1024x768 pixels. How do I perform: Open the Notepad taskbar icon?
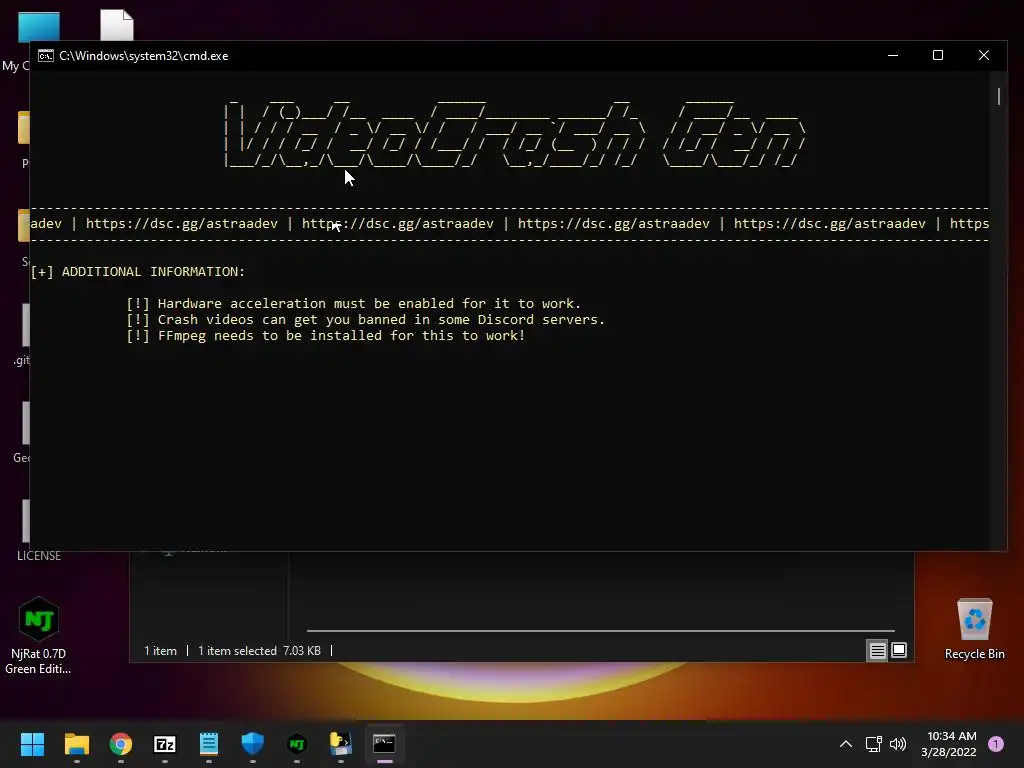[209, 743]
